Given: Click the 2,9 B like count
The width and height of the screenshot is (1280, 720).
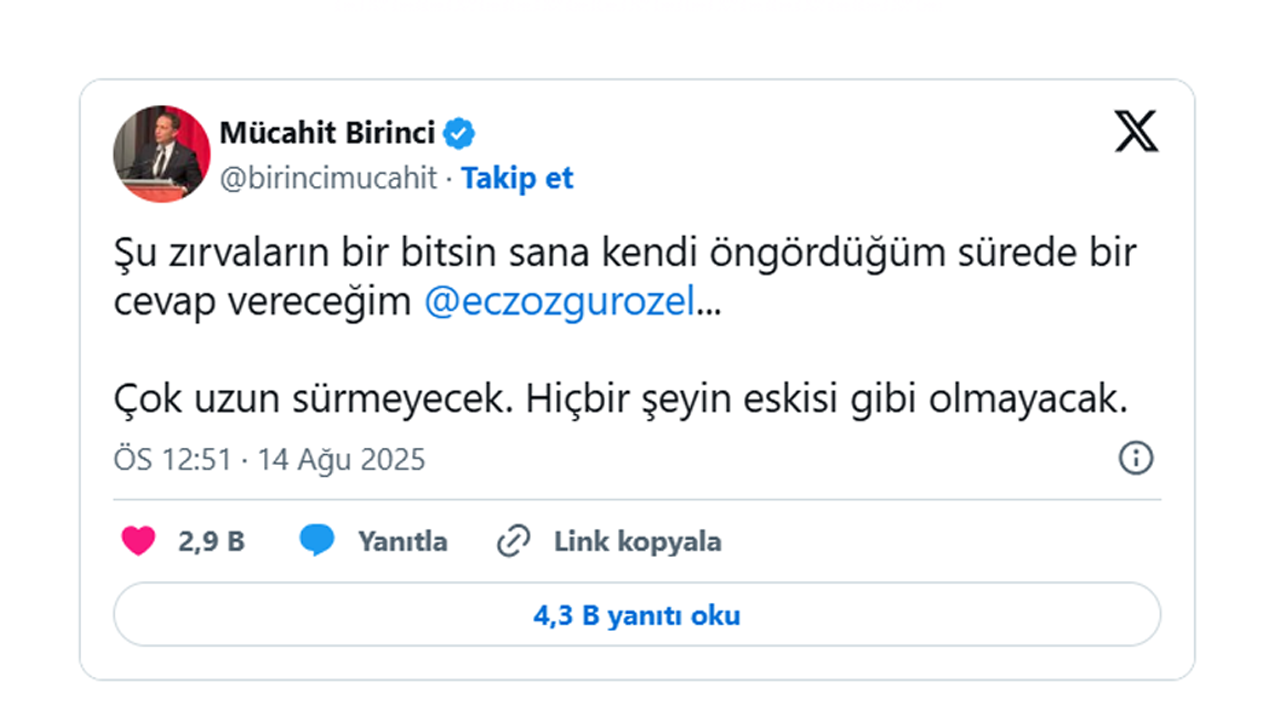Looking at the screenshot, I should [211, 542].
